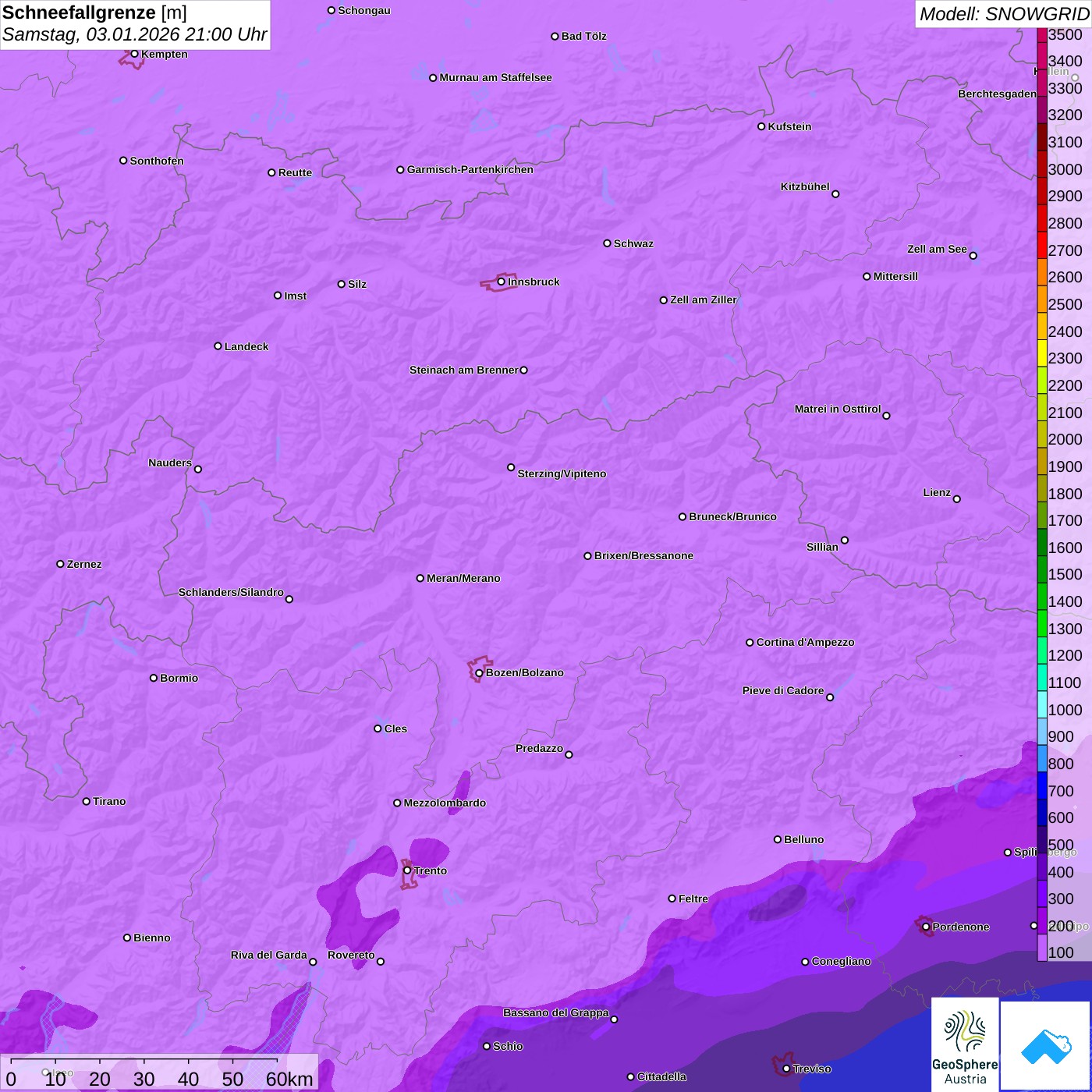Click the Cortina d'Ampezzo label

[805, 642]
